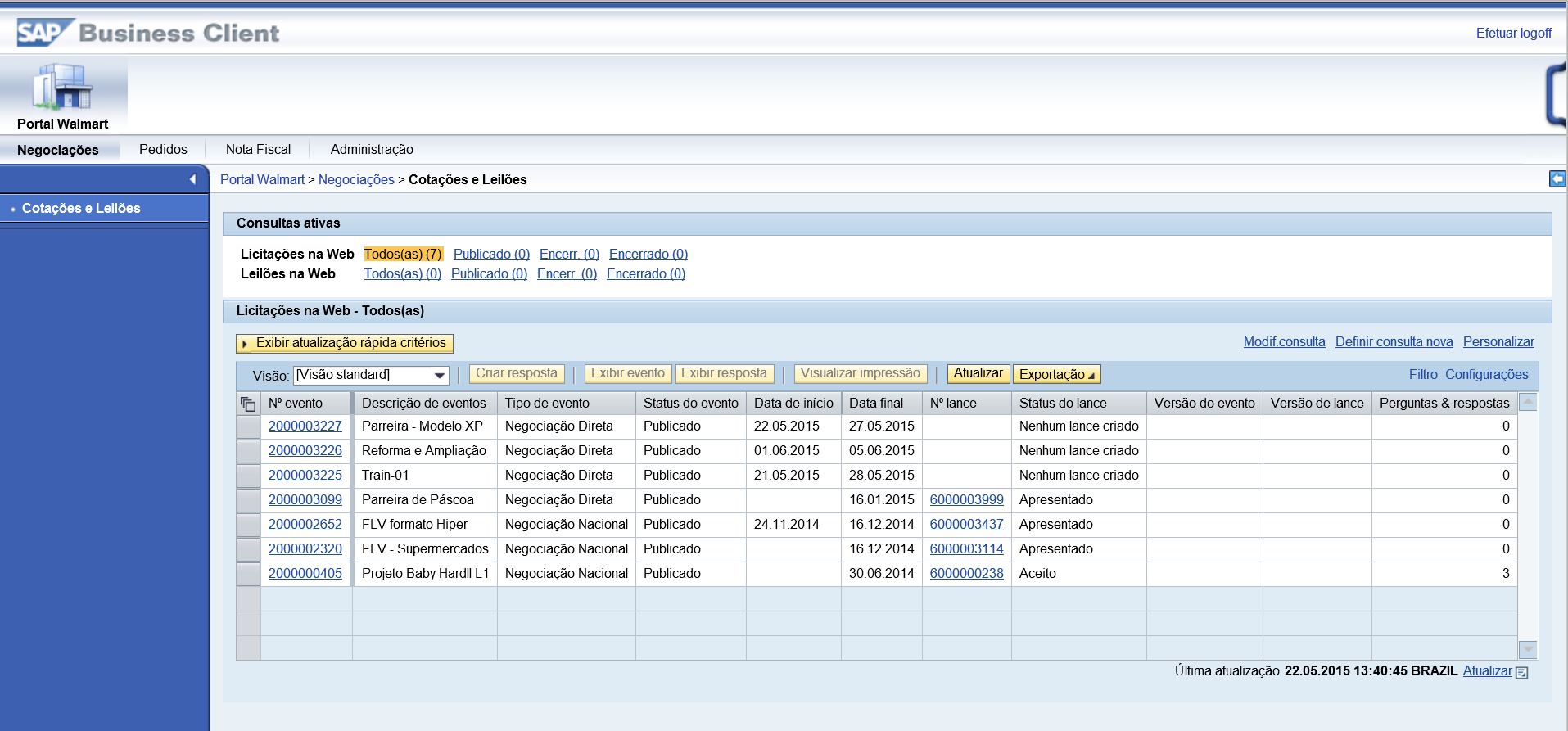Click Efetuar logoff link

coord(1513,34)
